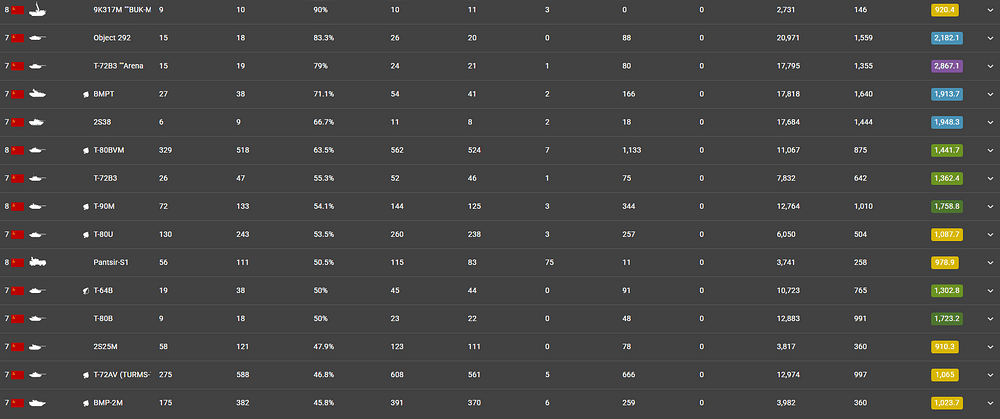This screenshot has width=1000, height=419.
Task: Click the flag icon in the T-80BVM row
Action: point(17,151)
